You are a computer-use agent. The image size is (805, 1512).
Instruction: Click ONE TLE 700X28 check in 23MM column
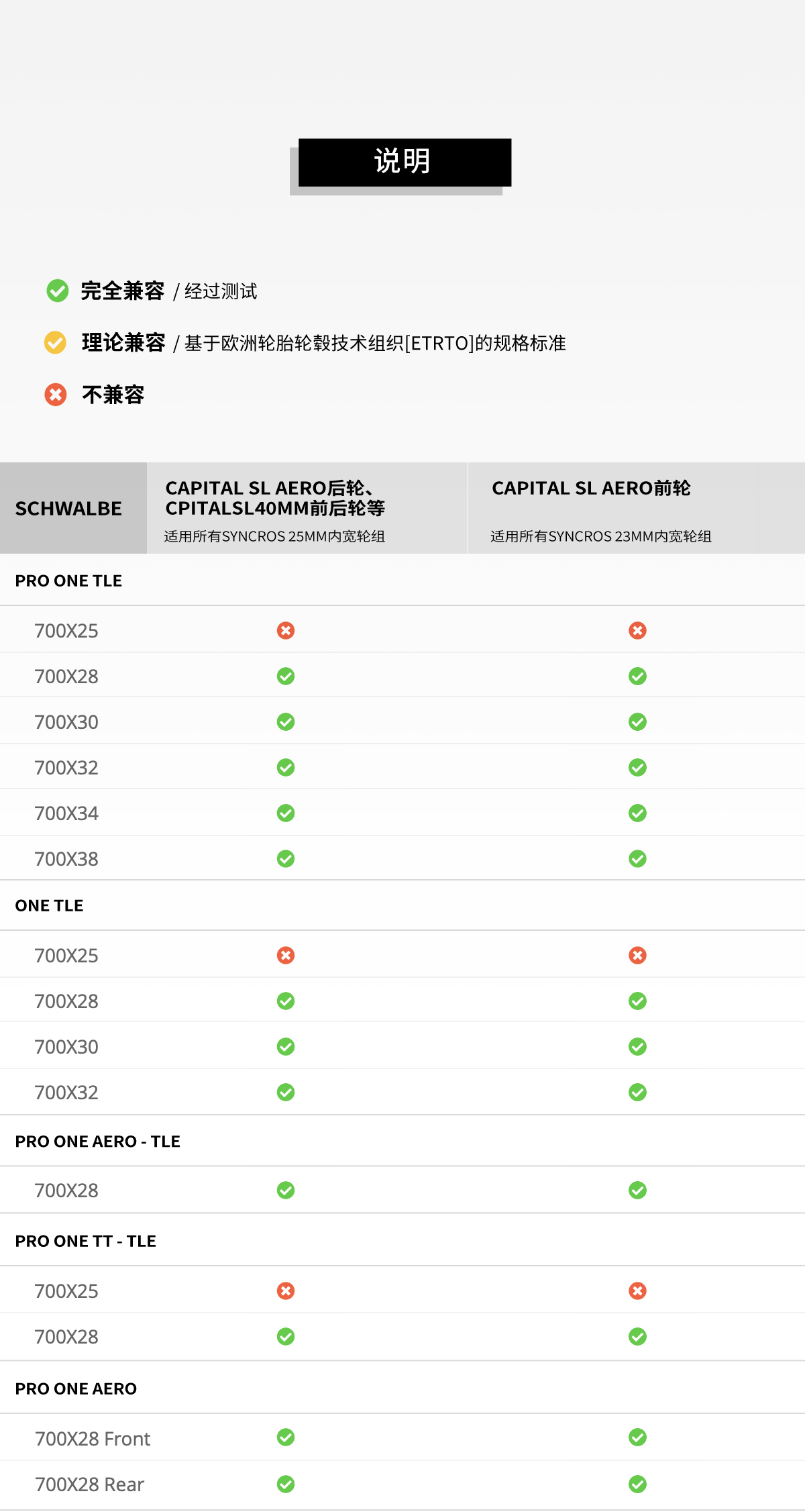click(x=637, y=1001)
